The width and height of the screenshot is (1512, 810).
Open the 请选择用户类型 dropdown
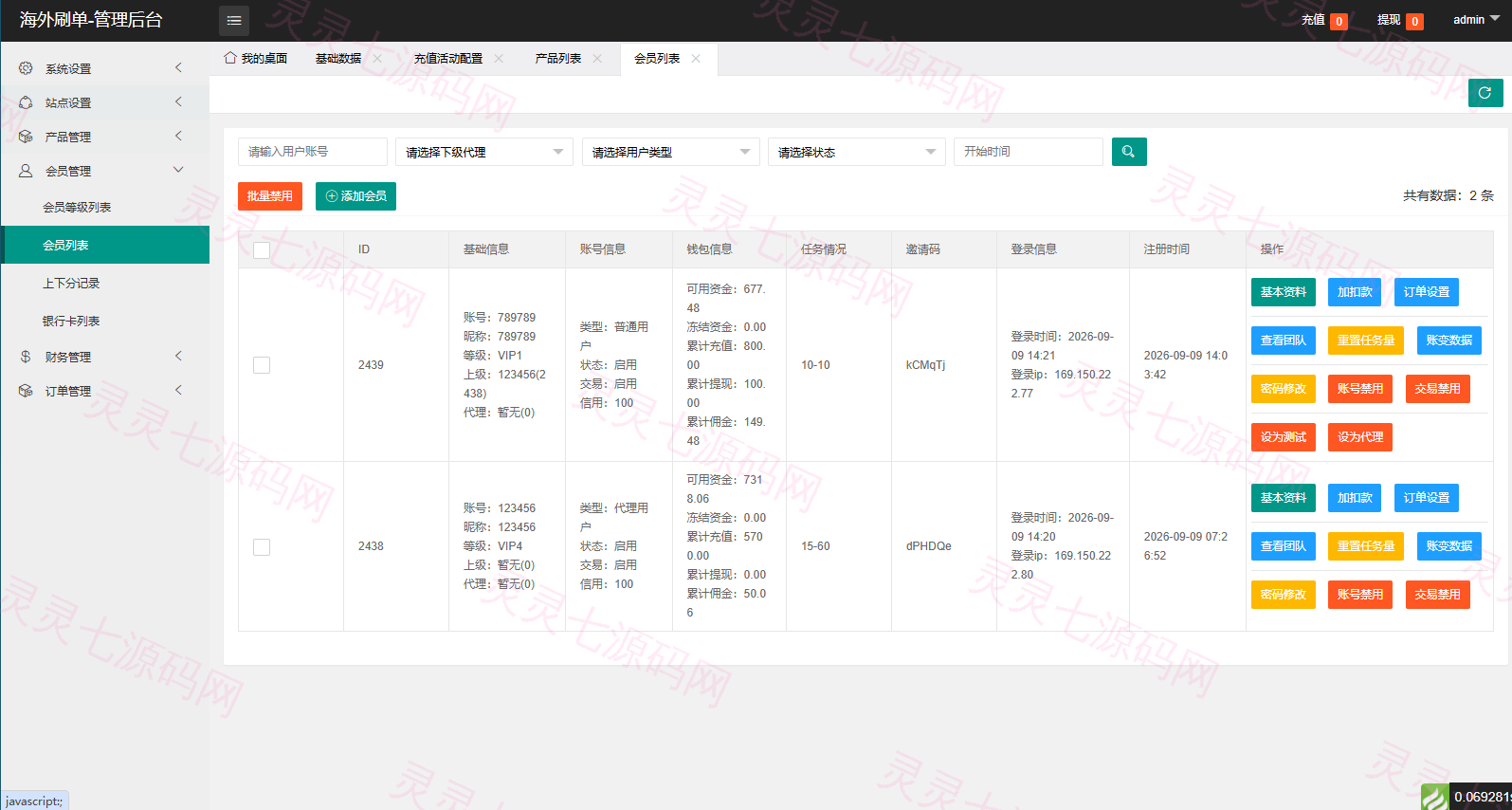click(x=670, y=152)
